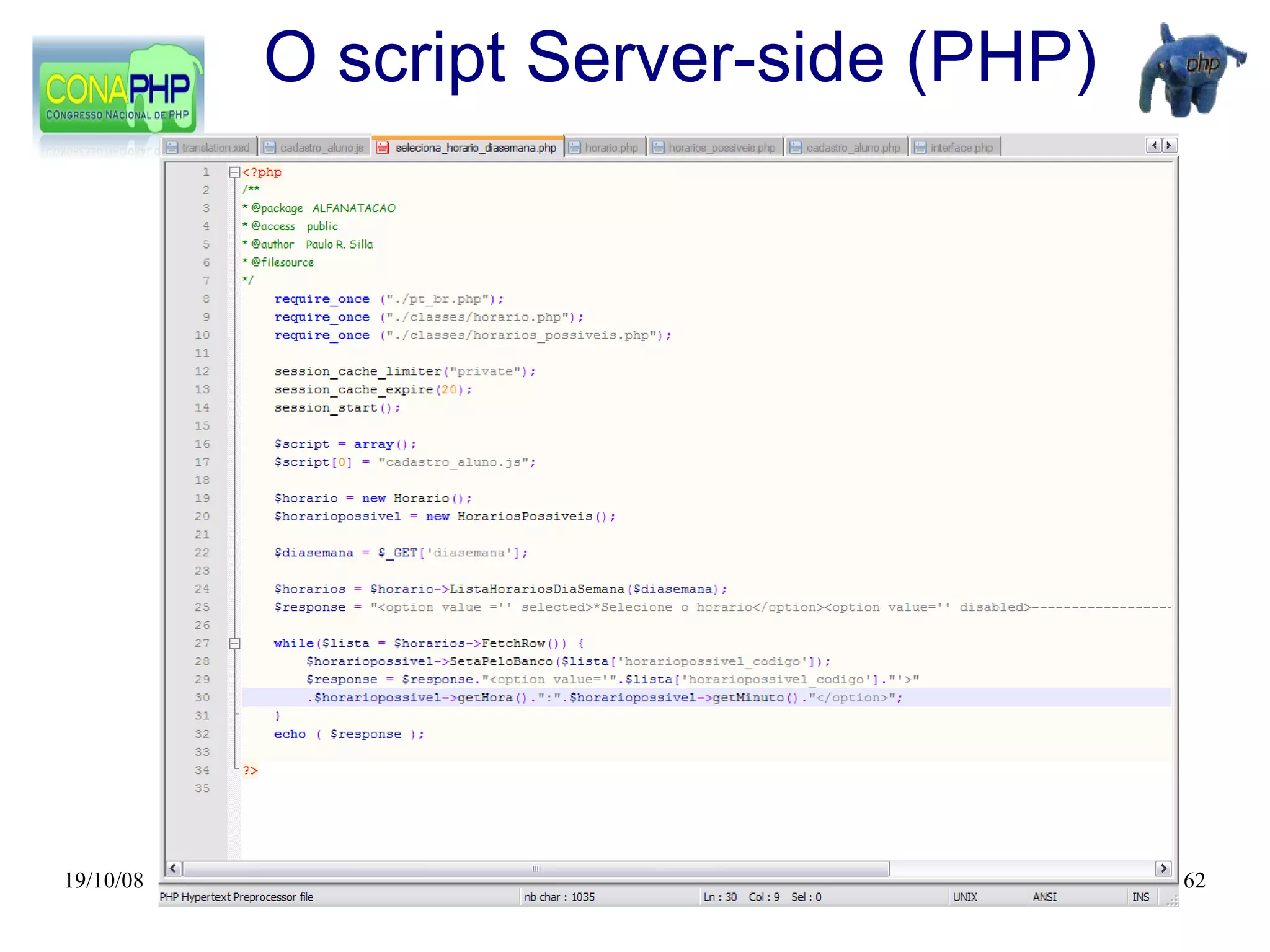Select the seleciona_horario_diasemana.php tab
Screen dimensions: 1270x952
(x=468, y=146)
